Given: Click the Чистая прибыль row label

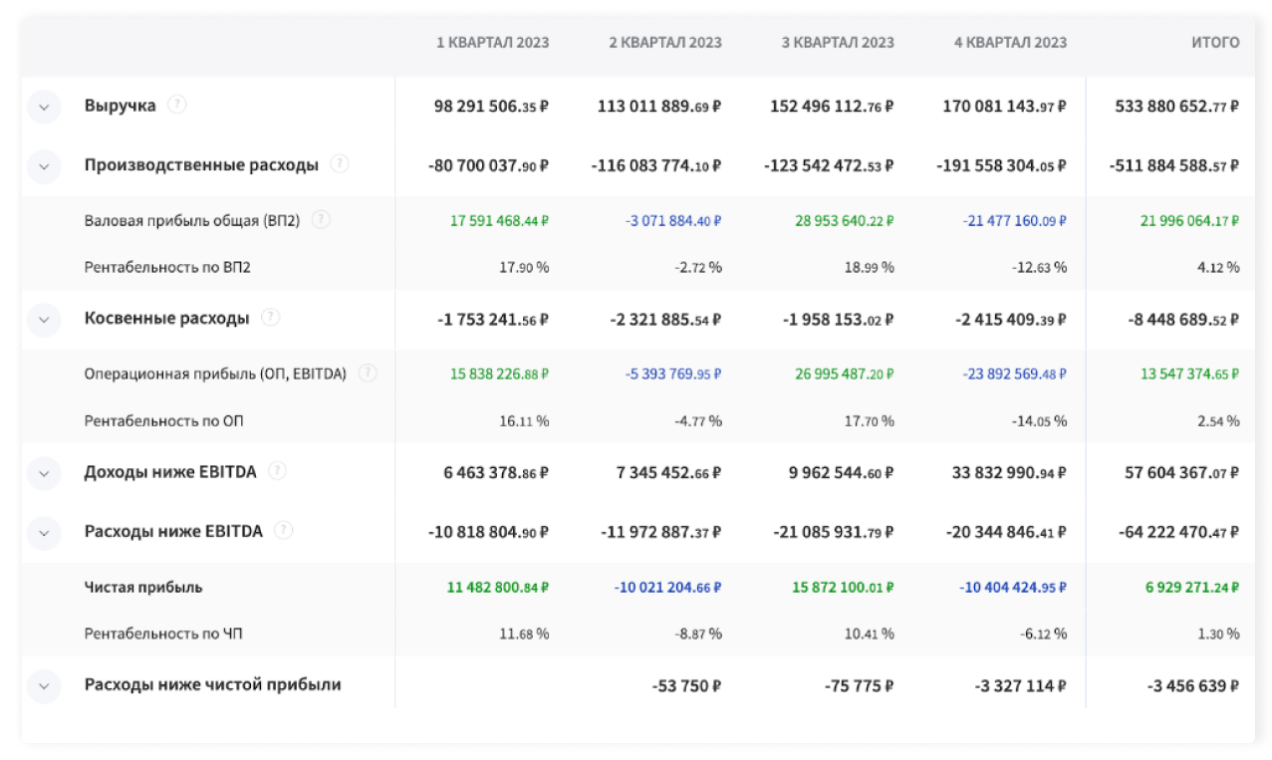Looking at the screenshot, I should tap(143, 587).
